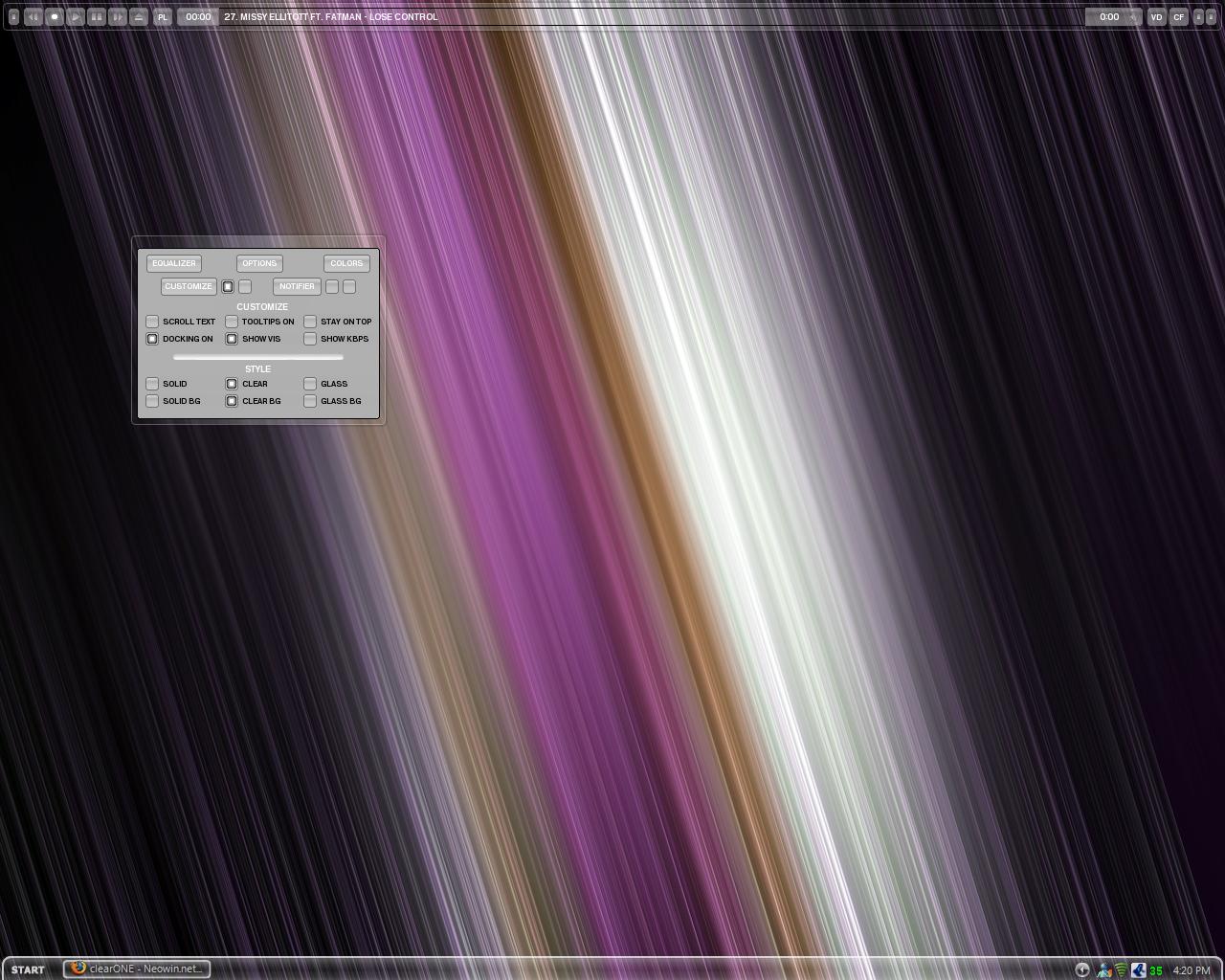Enable the Scroll Text option

152,322
